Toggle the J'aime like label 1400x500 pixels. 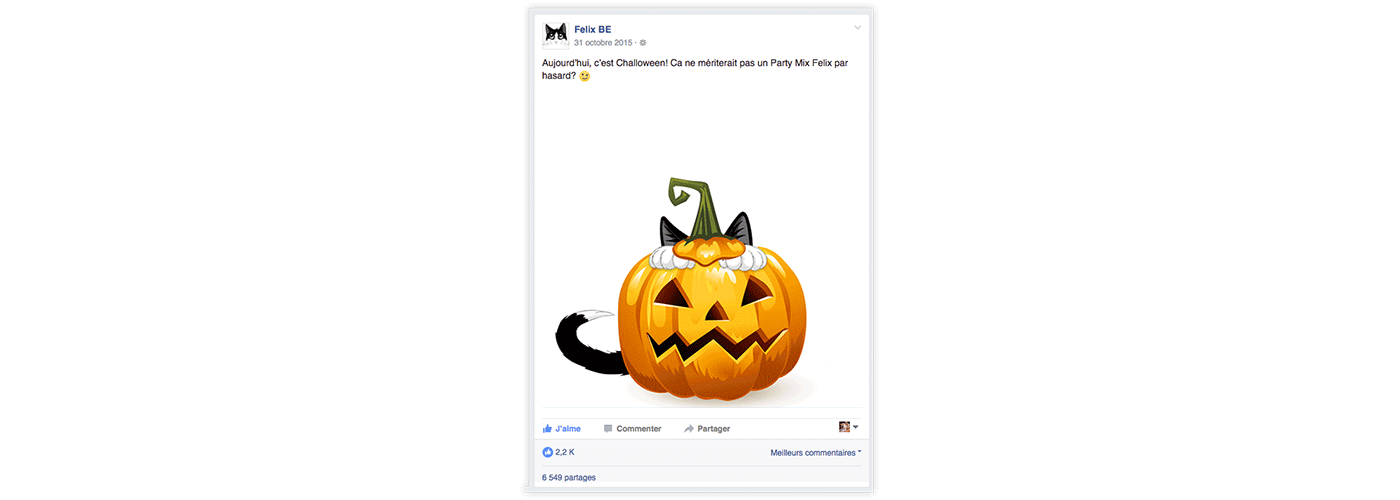pos(568,429)
